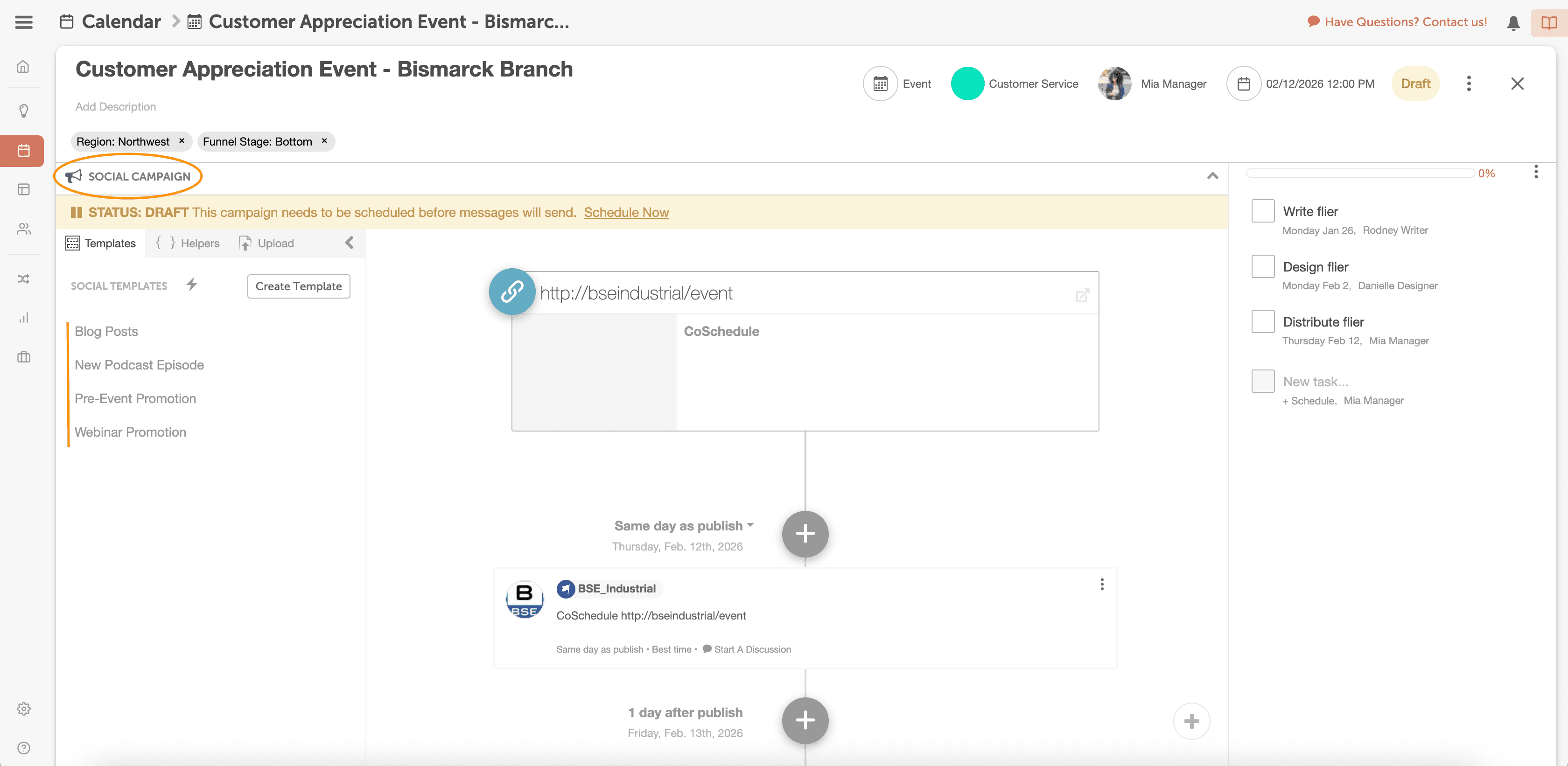
Task: Click the Create Template button
Action: tap(298, 286)
